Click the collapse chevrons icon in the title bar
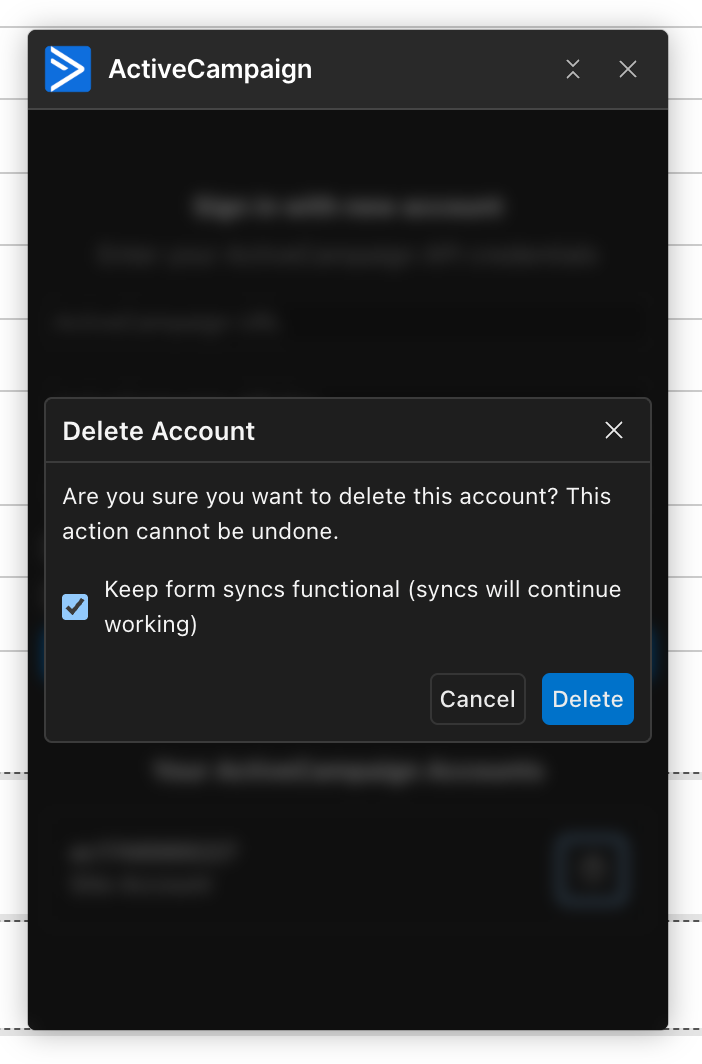Image resolution: width=702 pixels, height=1064 pixels. [572, 69]
